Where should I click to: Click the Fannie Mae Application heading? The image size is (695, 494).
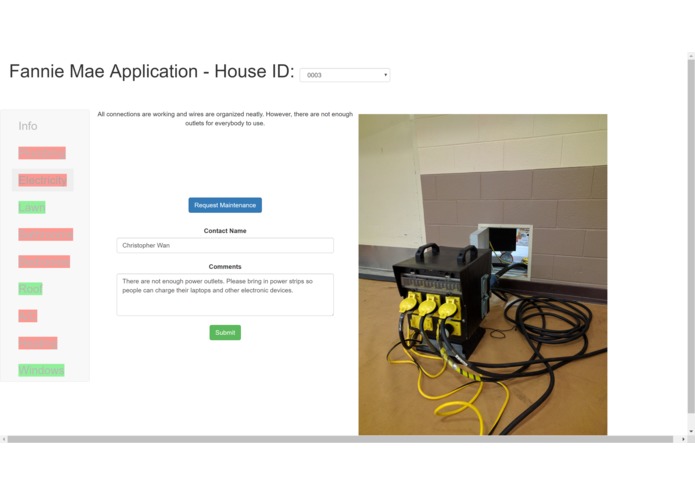point(152,71)
